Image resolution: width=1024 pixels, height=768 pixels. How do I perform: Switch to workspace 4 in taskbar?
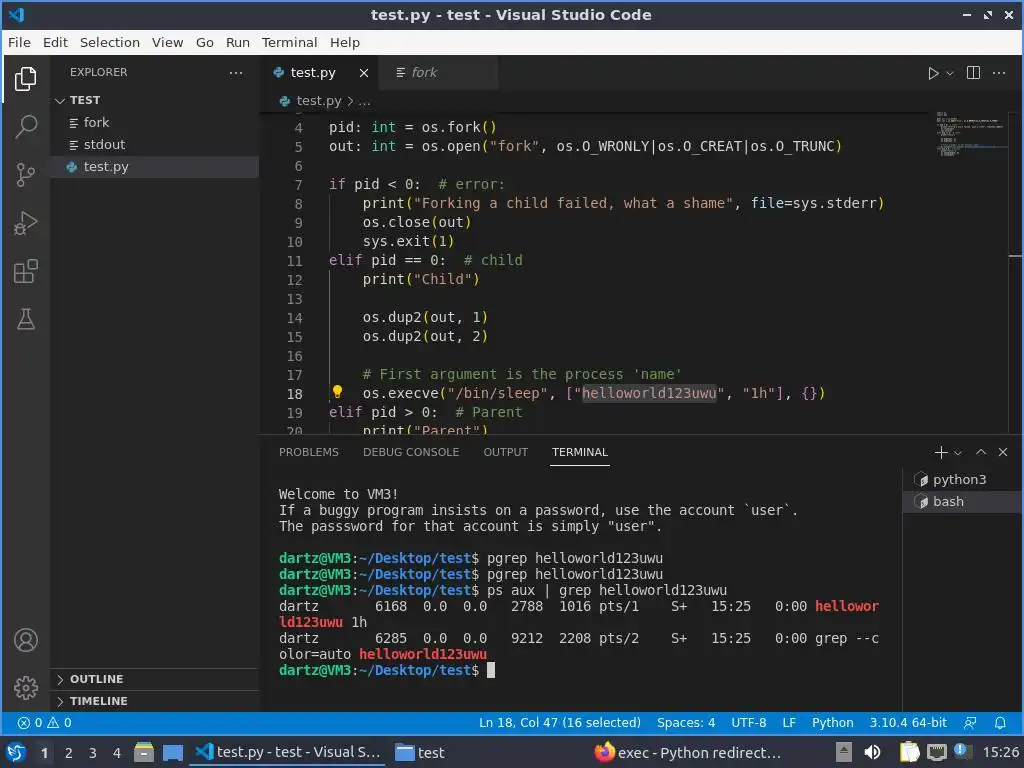pyautogui.click(x=117, y=753)
